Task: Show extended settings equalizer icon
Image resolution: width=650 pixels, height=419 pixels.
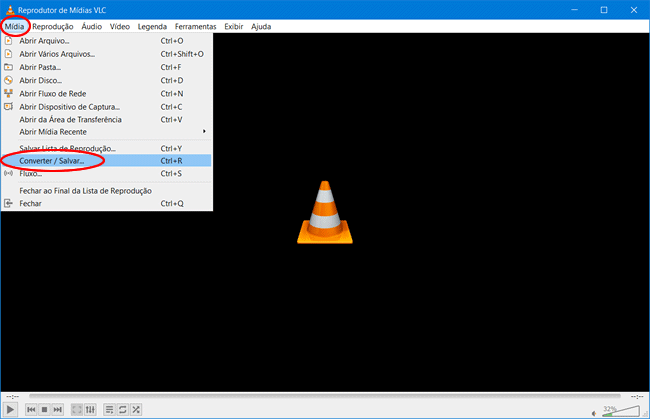Action: pyautogui.click(x=90, y=409)
